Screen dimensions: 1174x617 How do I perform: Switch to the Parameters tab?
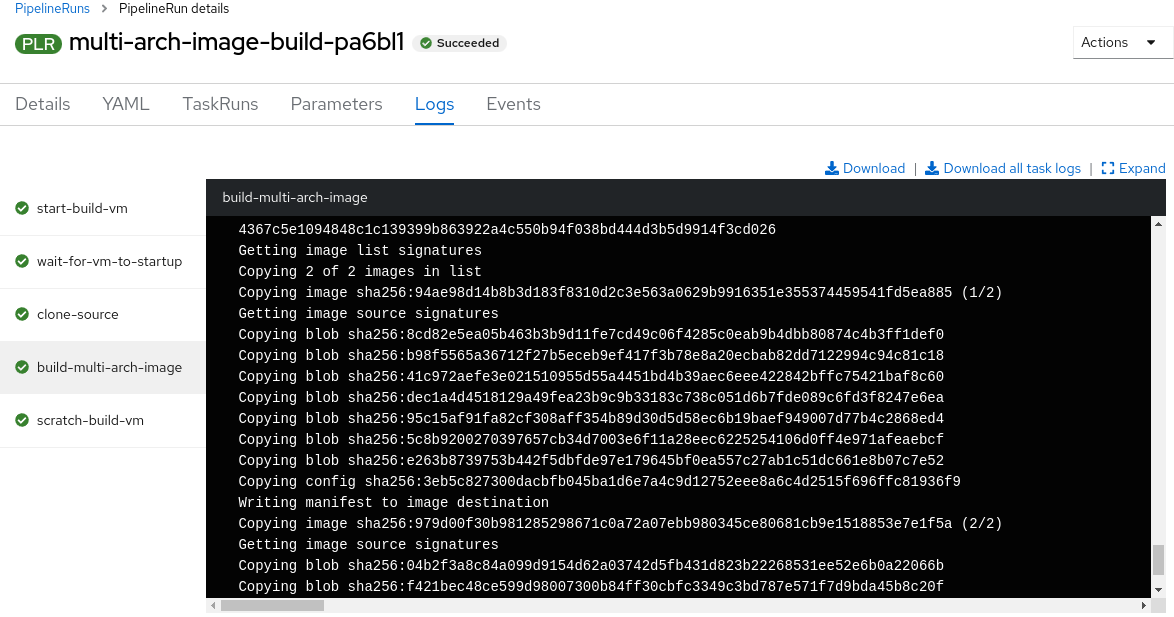(x=336, y=104)
